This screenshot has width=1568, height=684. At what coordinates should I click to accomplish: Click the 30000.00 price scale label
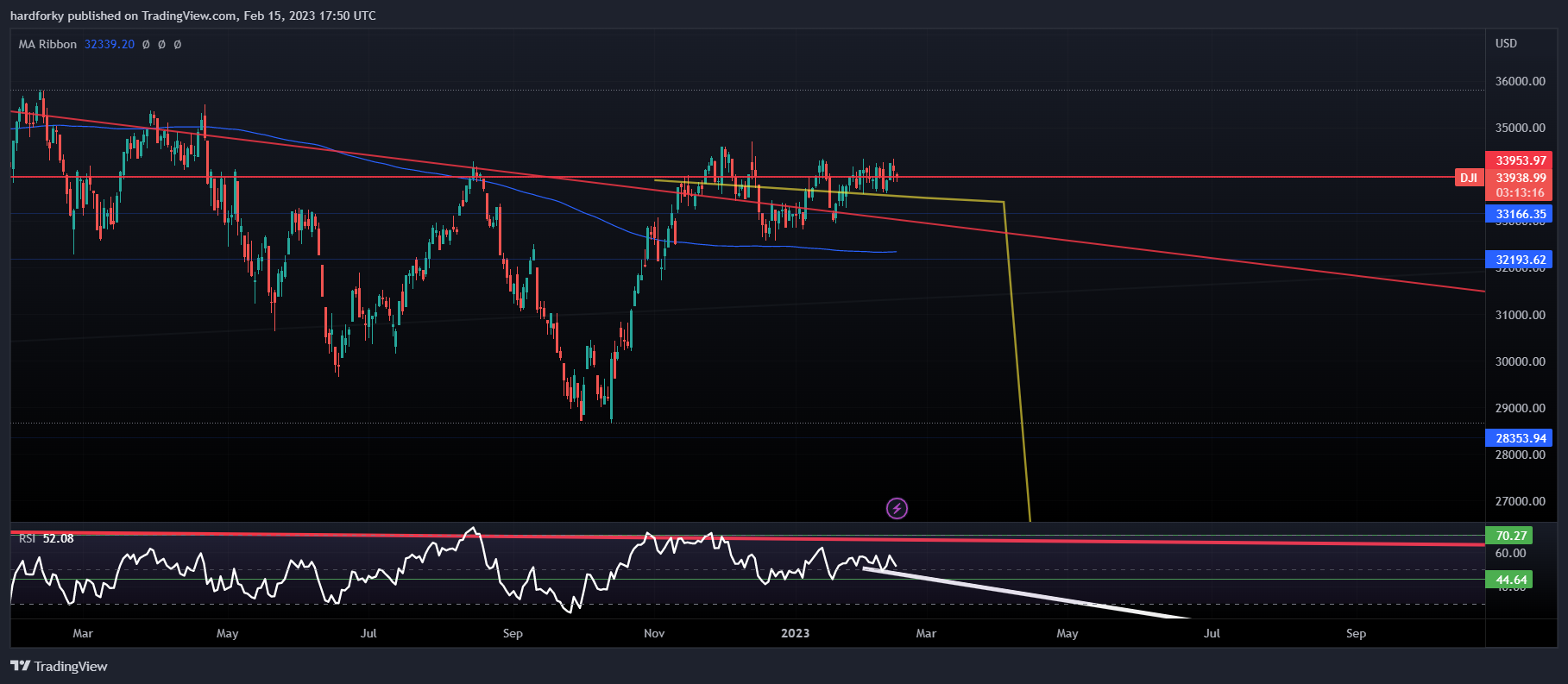(x=1521, y=361)
